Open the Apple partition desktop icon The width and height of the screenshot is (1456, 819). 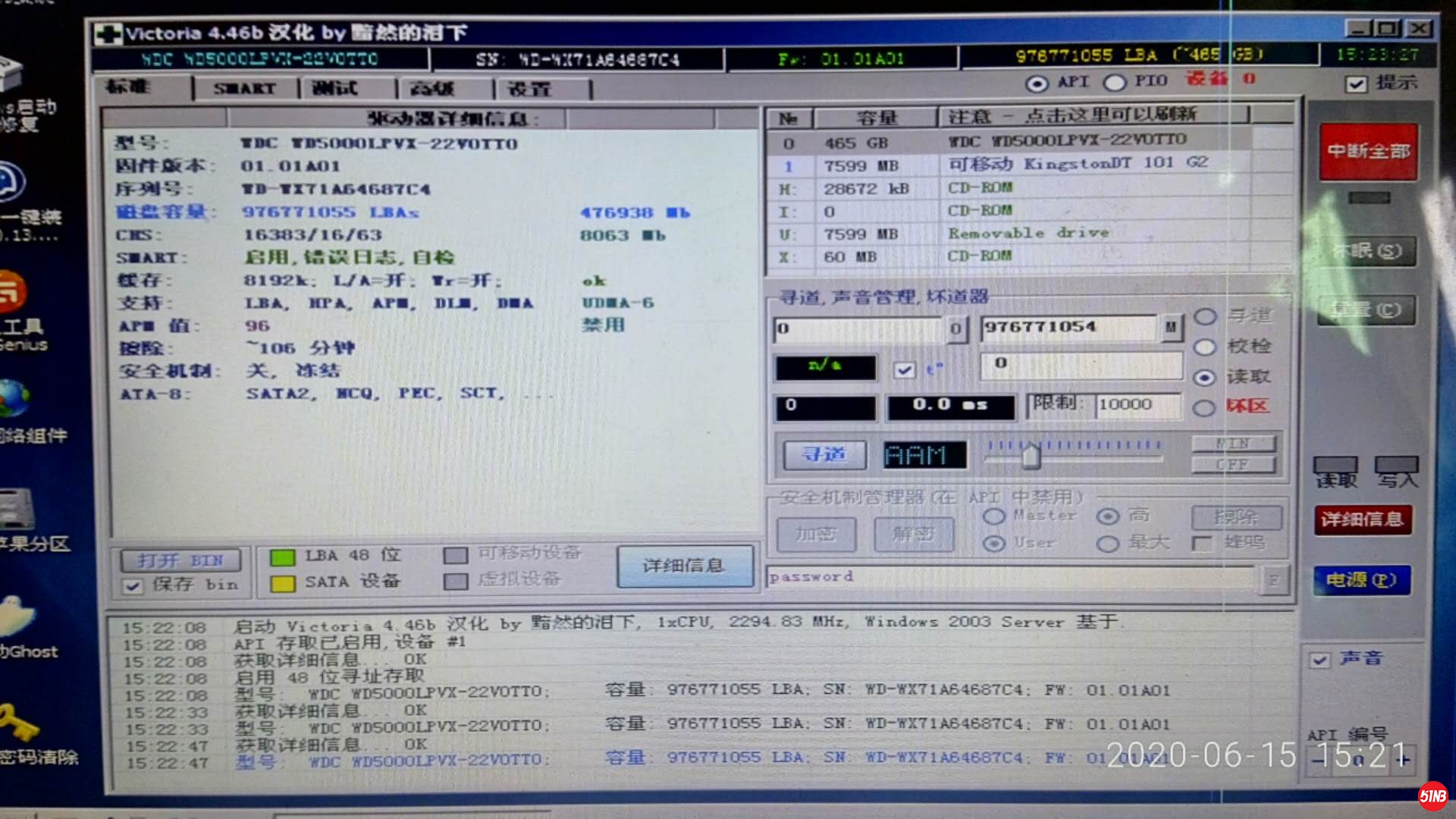pos(17,509)
